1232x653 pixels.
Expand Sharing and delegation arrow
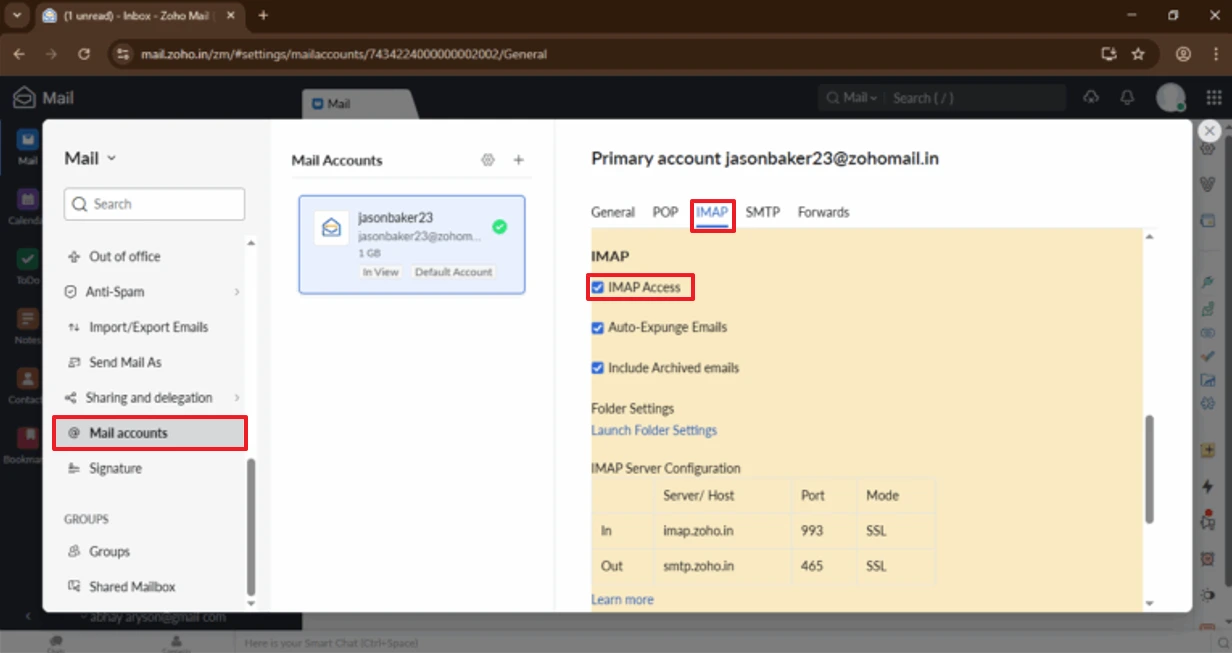pos(237,398)
